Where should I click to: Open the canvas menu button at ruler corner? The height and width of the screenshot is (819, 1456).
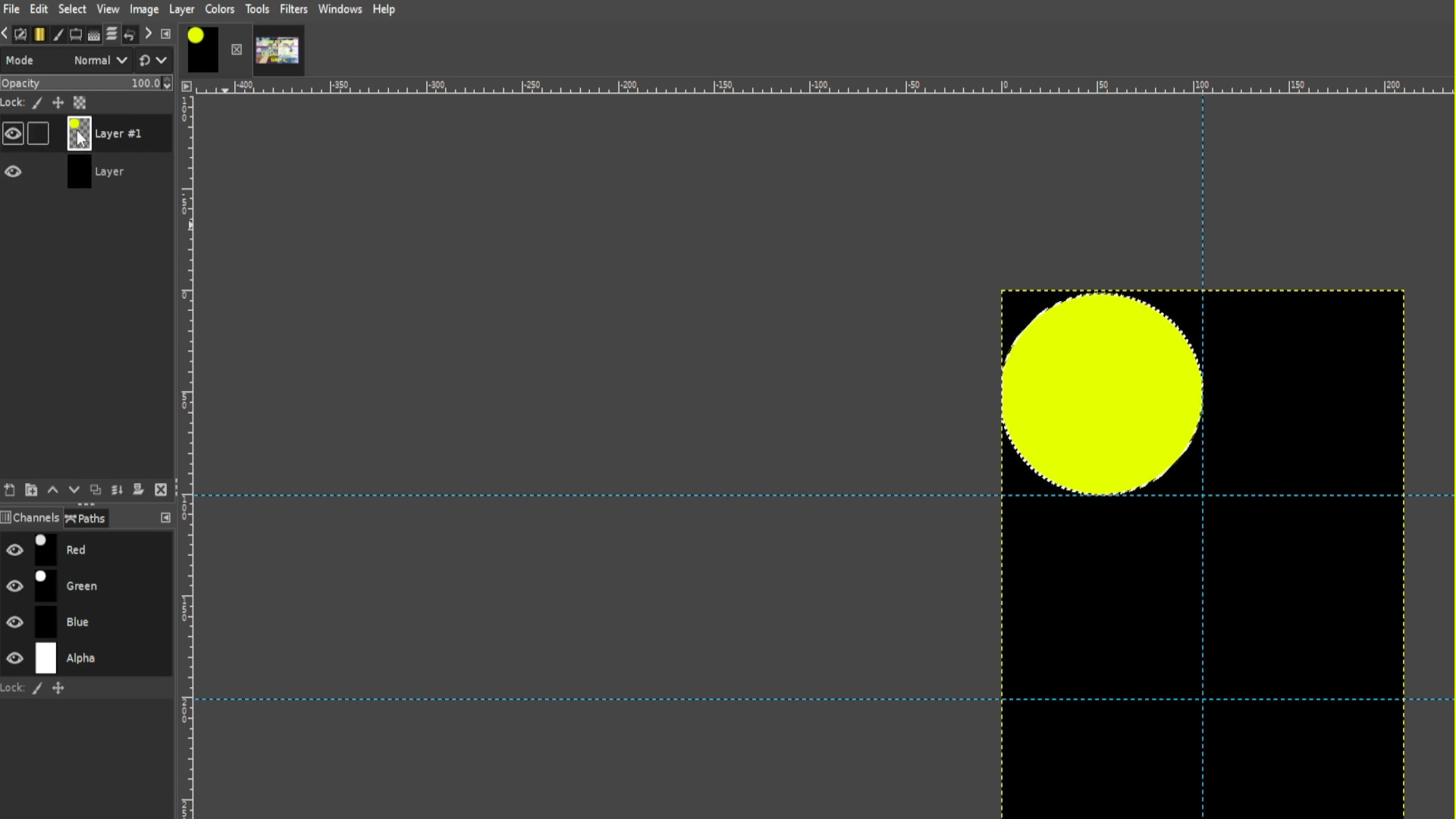pyautogui.click(x=187, y=86)
